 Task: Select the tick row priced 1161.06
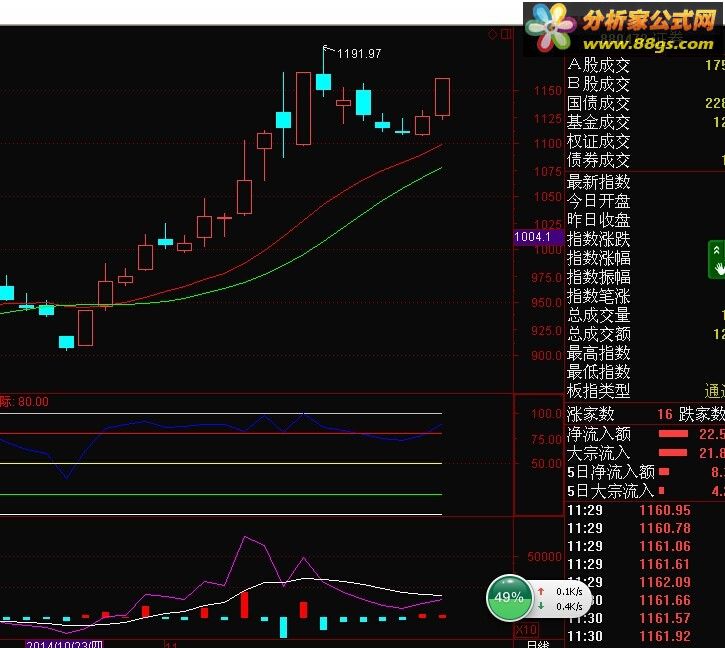(x=645, y=546)
